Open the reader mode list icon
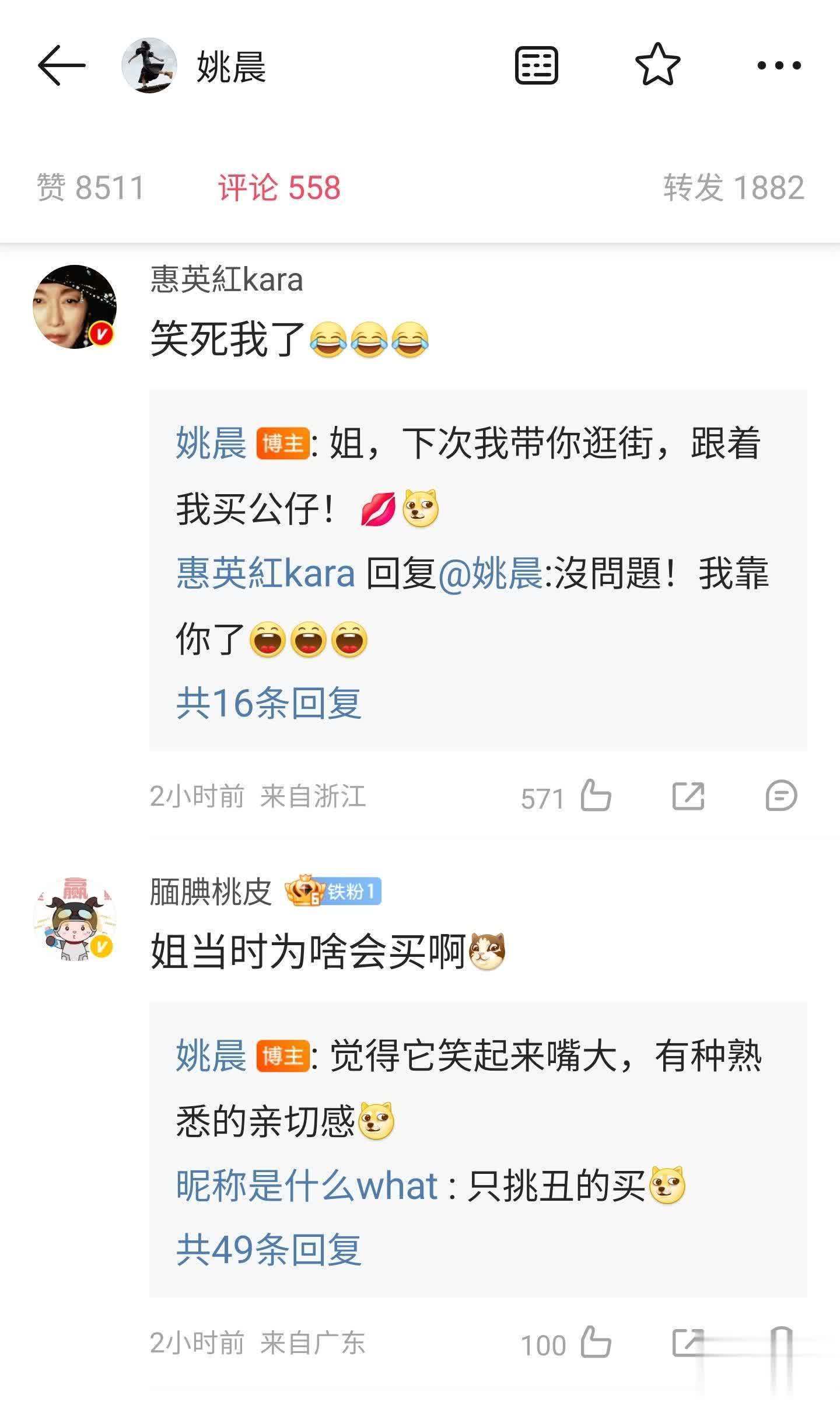The height and width of the screenshot is (1402, 840). point(536,65)
